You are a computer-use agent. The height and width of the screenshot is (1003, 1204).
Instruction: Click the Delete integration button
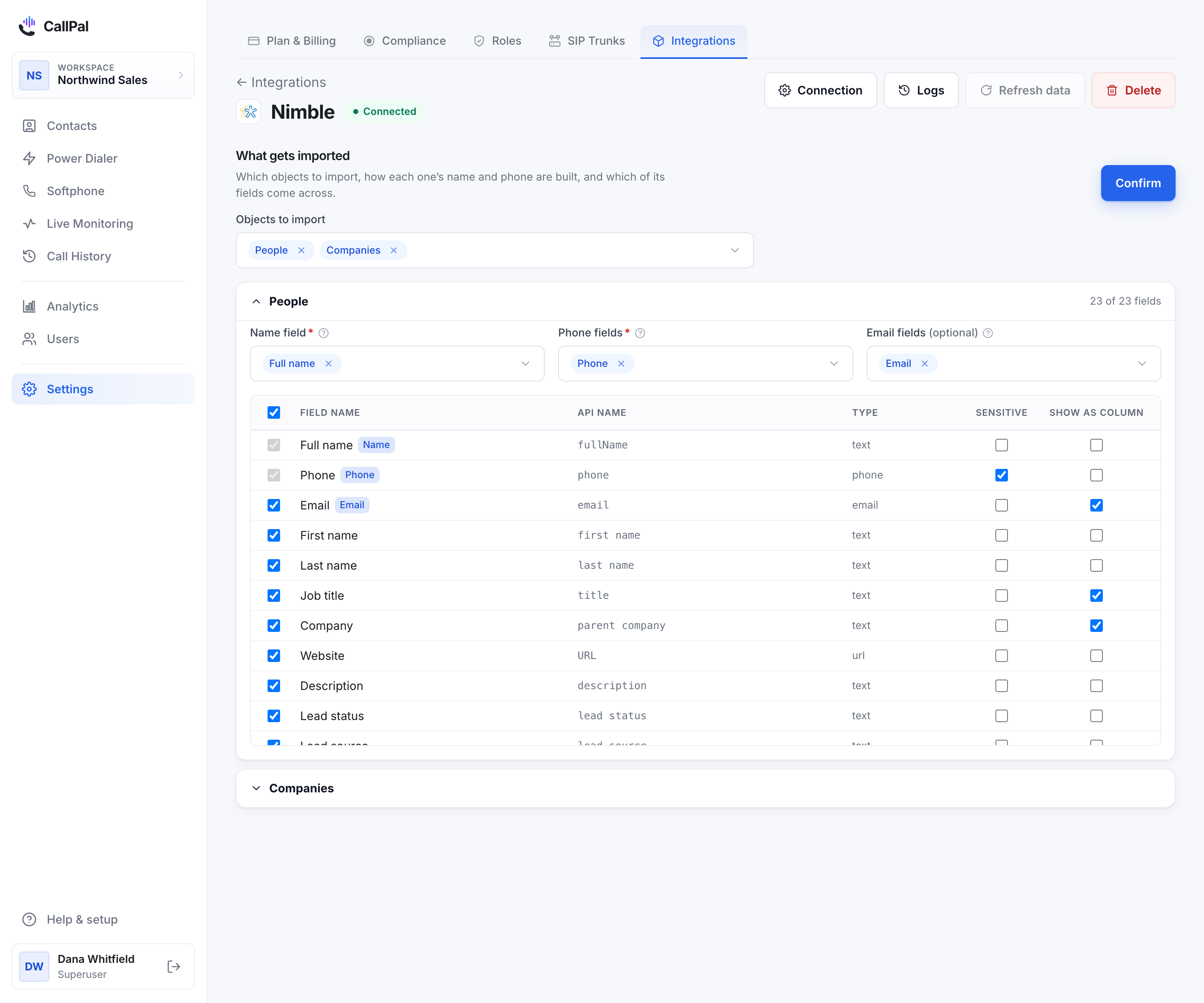click(1133, 91)
